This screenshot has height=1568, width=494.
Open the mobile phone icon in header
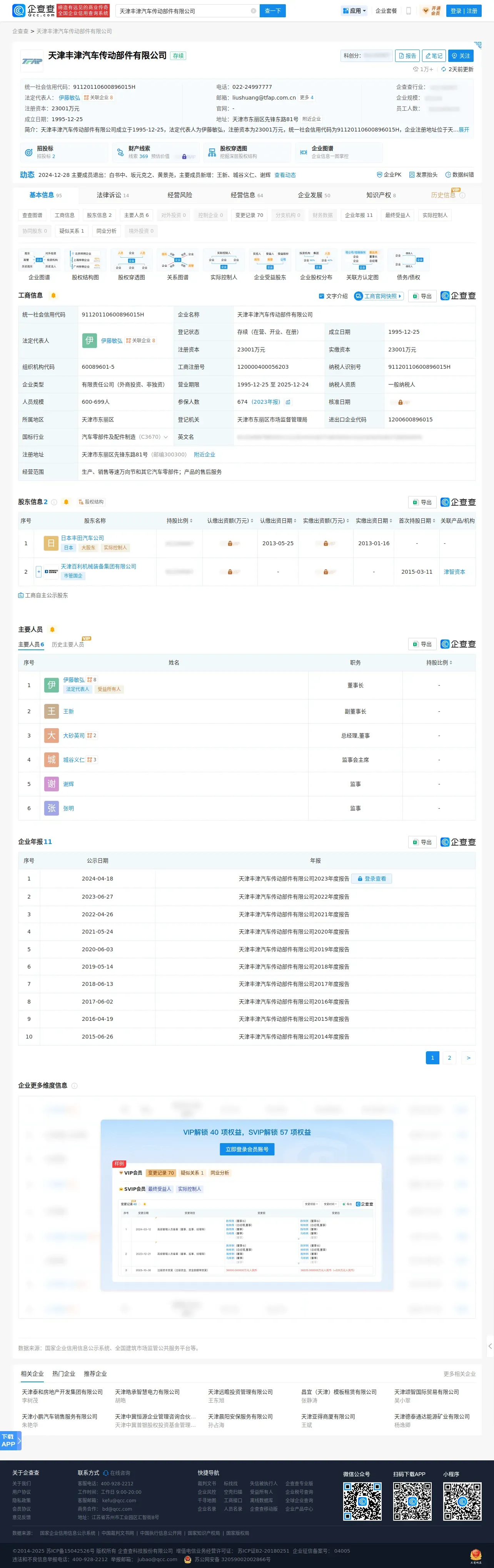(x=409, y=11)
